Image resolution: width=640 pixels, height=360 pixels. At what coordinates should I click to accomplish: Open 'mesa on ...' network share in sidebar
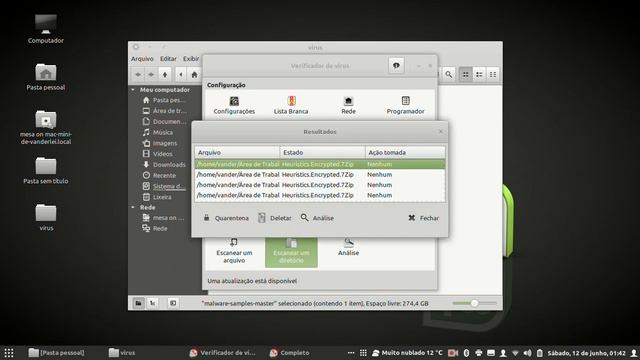[163, 218]
